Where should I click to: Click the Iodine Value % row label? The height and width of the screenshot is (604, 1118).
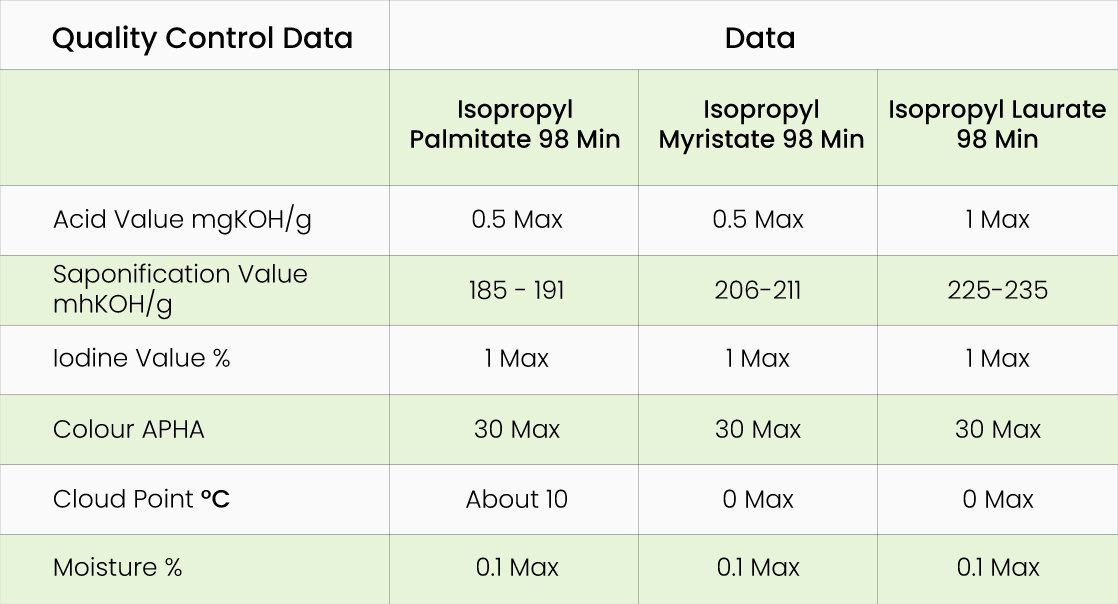(142, 359)
